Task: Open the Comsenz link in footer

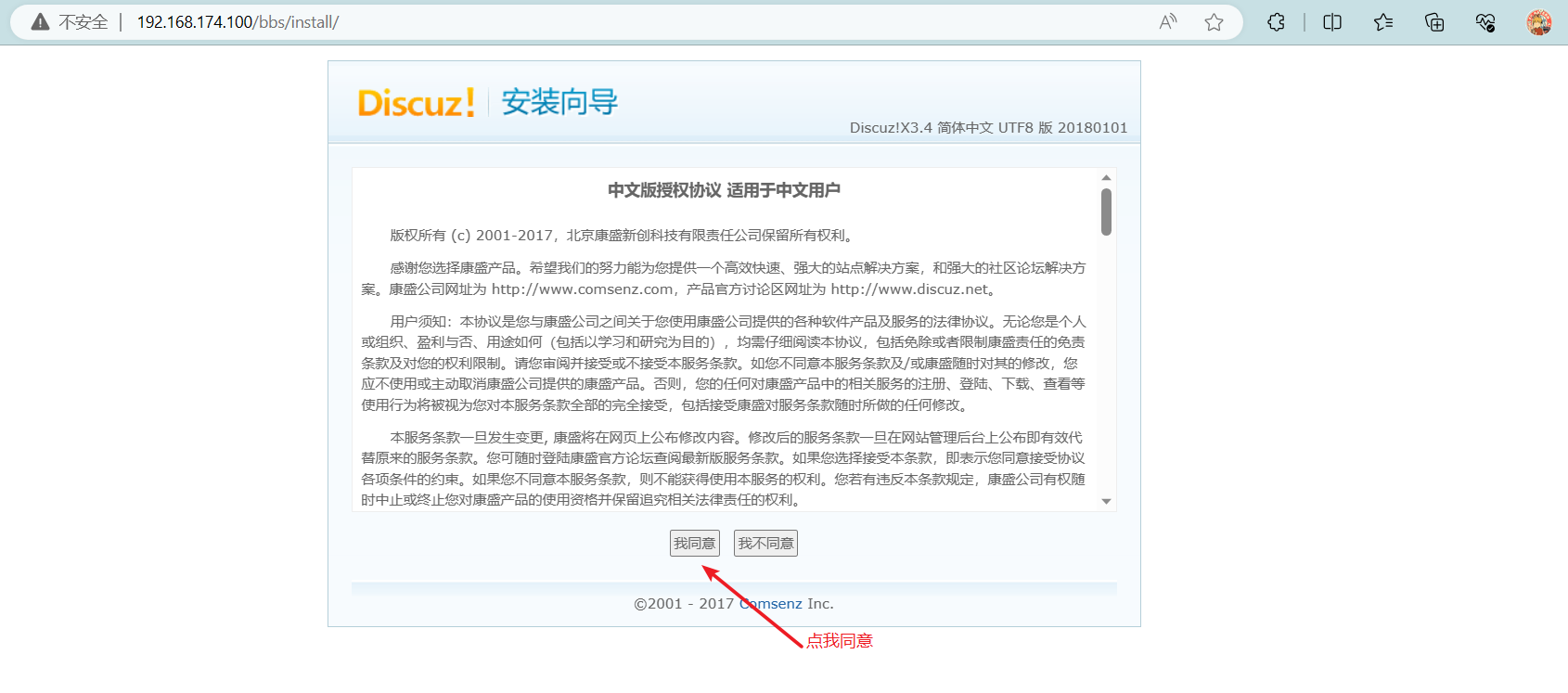Action: 771,604
